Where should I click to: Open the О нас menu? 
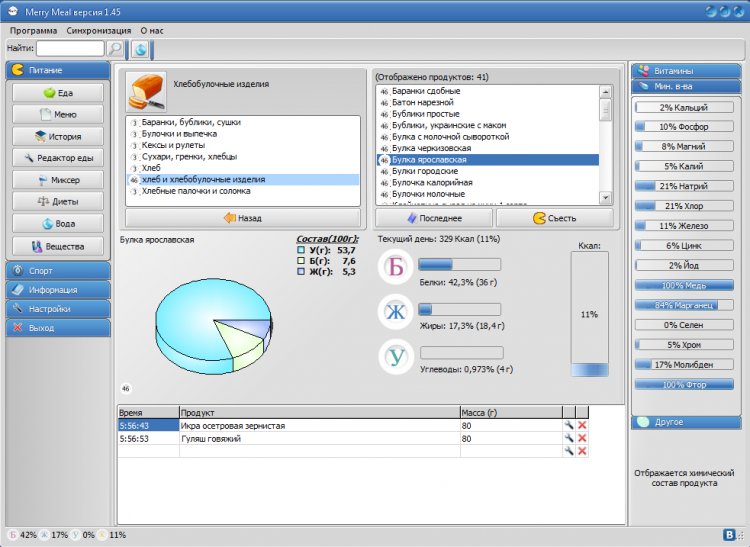click(152, 31)
